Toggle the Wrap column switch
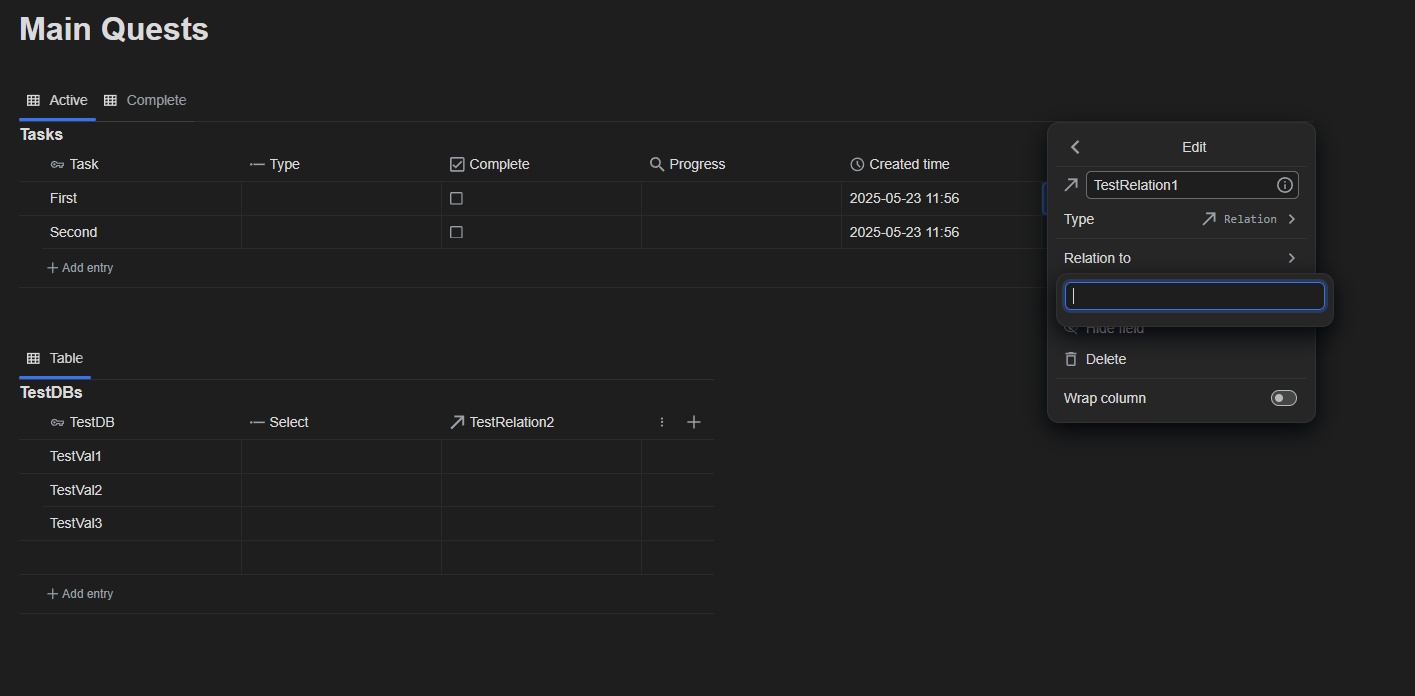This screenshot has width=1415, height=696. pos(1283,398)
